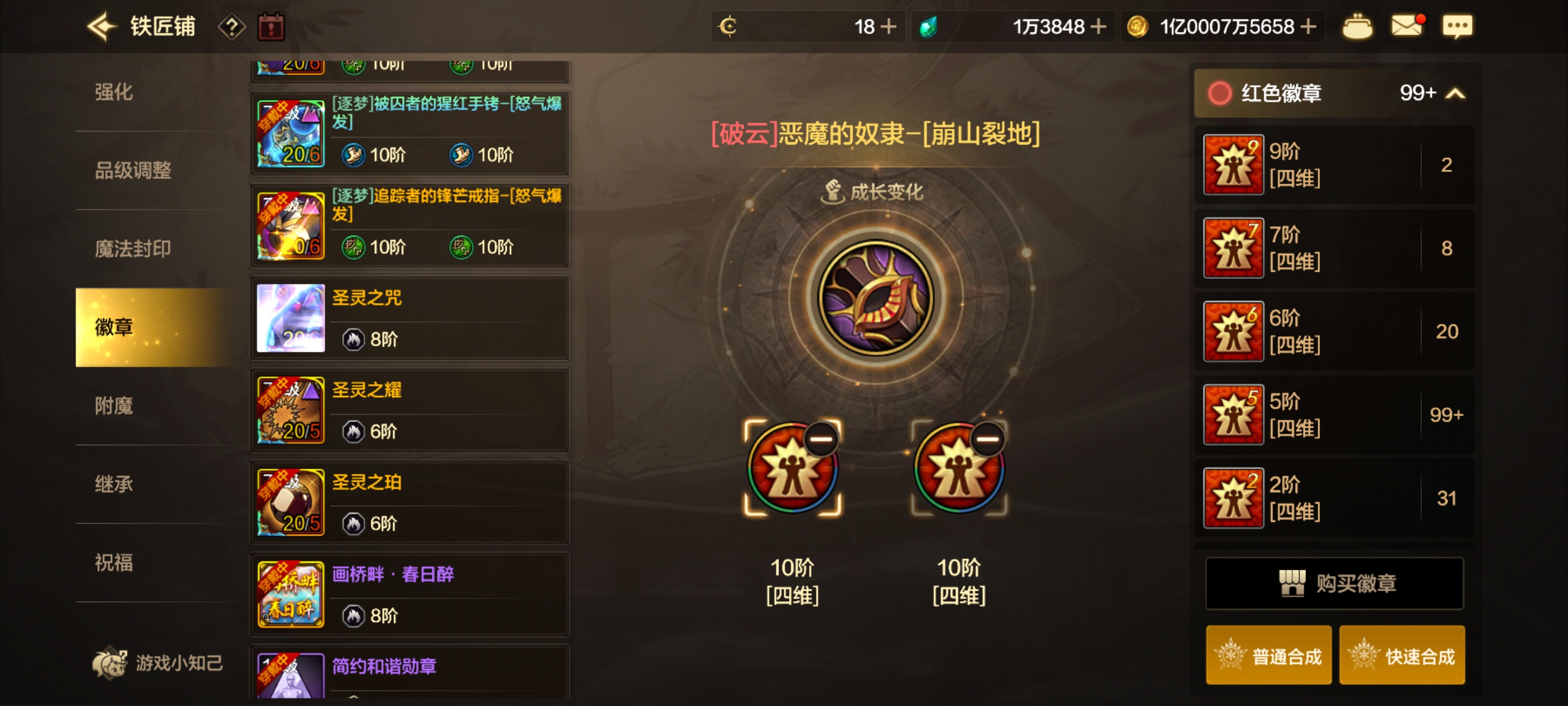1568x706 pixels.
Task: Add more gold with the plus button
Action: coord(1308,26)
